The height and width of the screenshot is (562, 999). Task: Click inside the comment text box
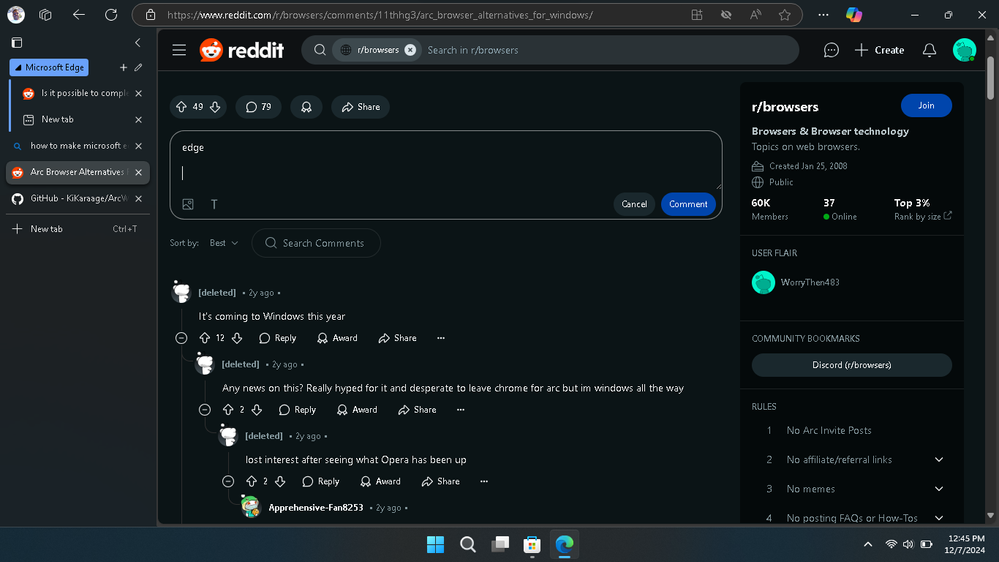tap(446, 161)
